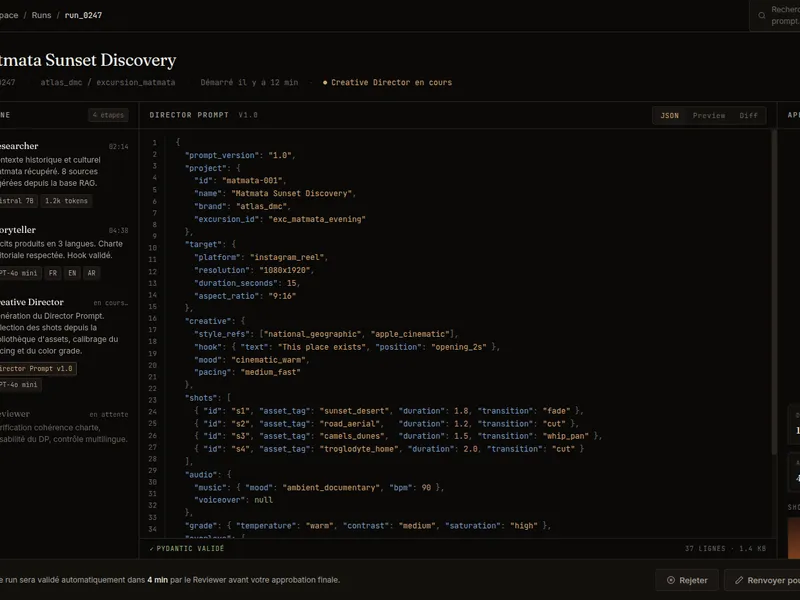This screenshot has width=800, height=600.
Task: Switch to the JSON view tab
Action: pos(669,115)
